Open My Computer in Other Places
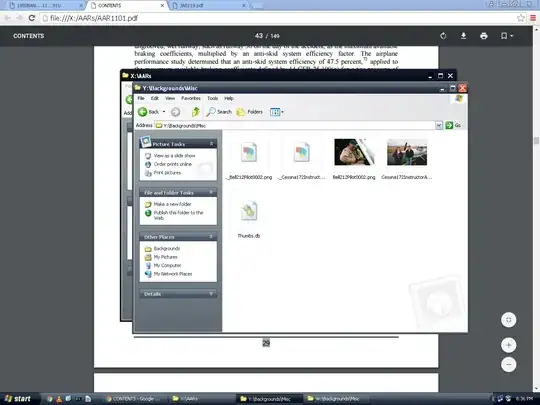 click(167, 266)
